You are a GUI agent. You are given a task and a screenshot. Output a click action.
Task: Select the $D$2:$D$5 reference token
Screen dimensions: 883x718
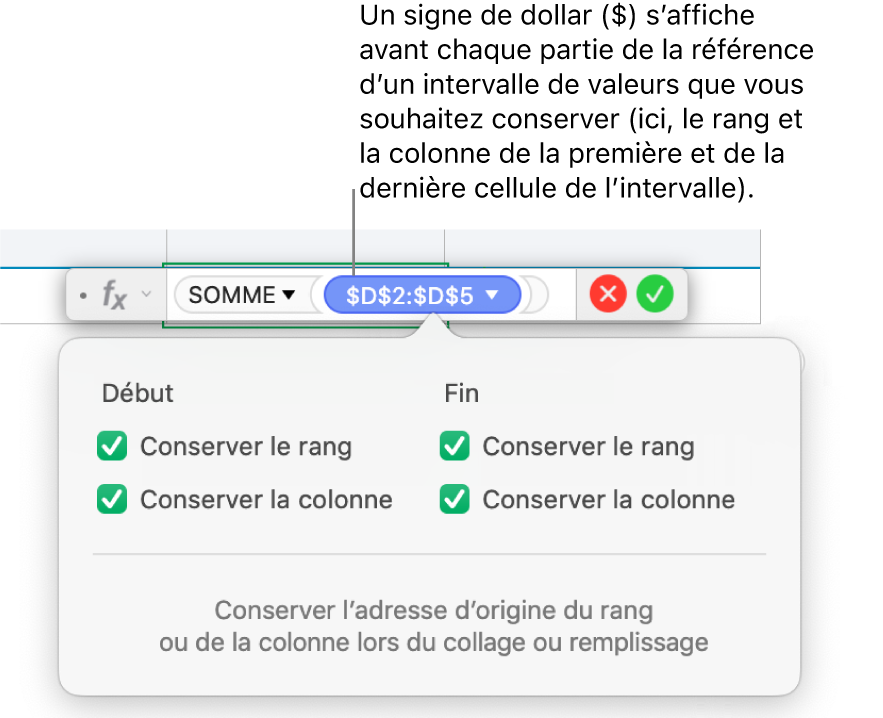click(x=409, y=295)
